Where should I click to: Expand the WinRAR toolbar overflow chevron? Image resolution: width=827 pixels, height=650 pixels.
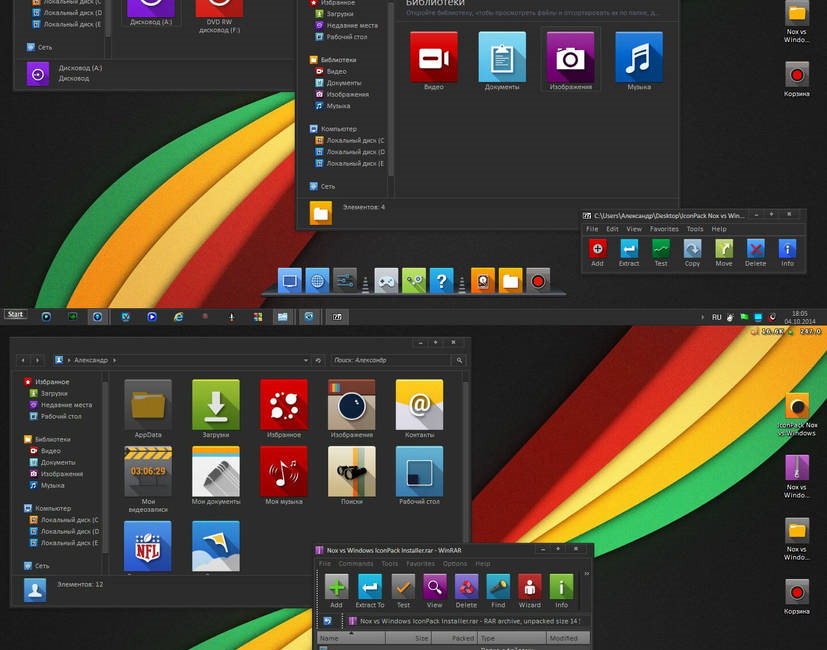(x=586, y=574)
